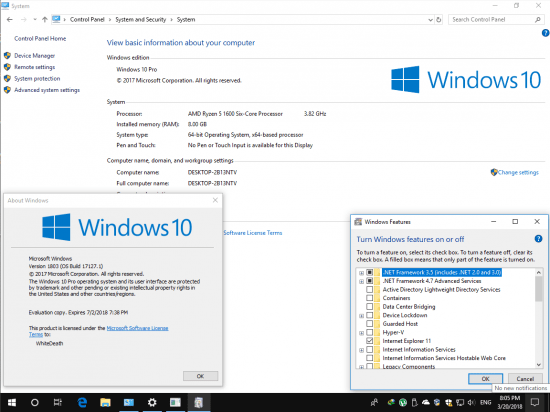Go to Control Panel Home
This screenshot has height=412, width=550.
coord(40,39)
